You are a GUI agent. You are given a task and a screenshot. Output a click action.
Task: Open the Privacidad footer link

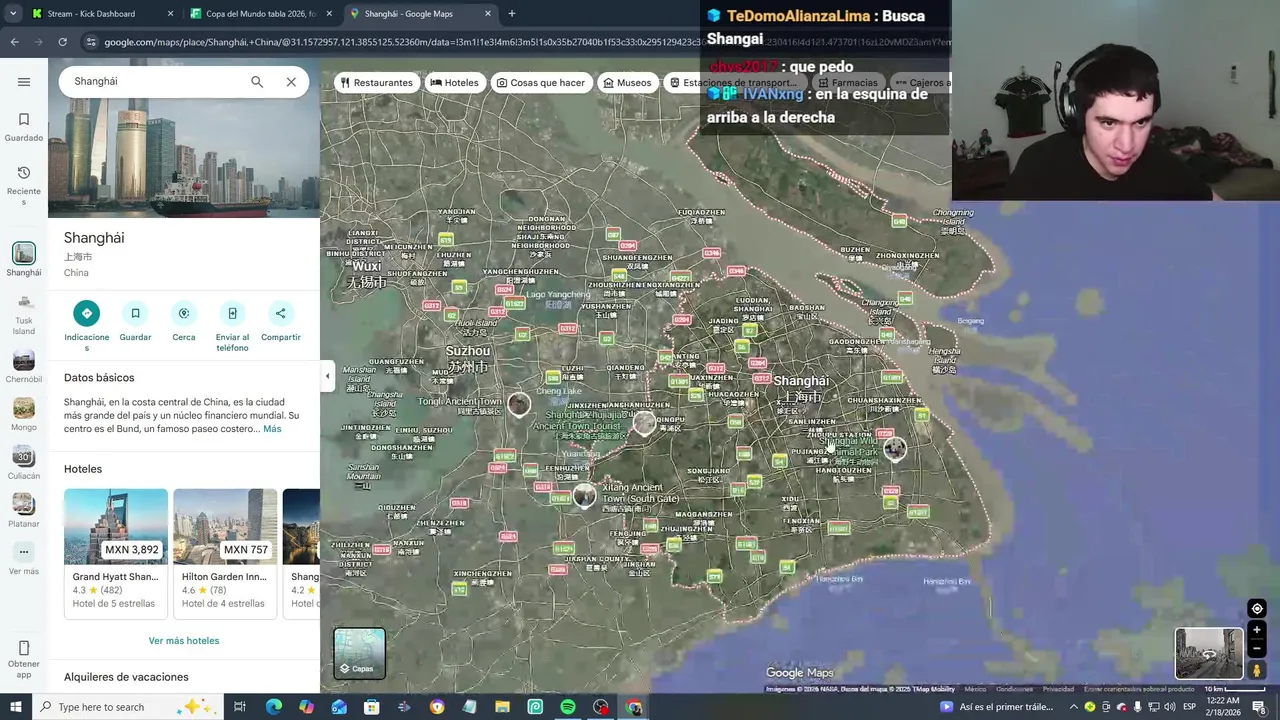pos(1058,689)
